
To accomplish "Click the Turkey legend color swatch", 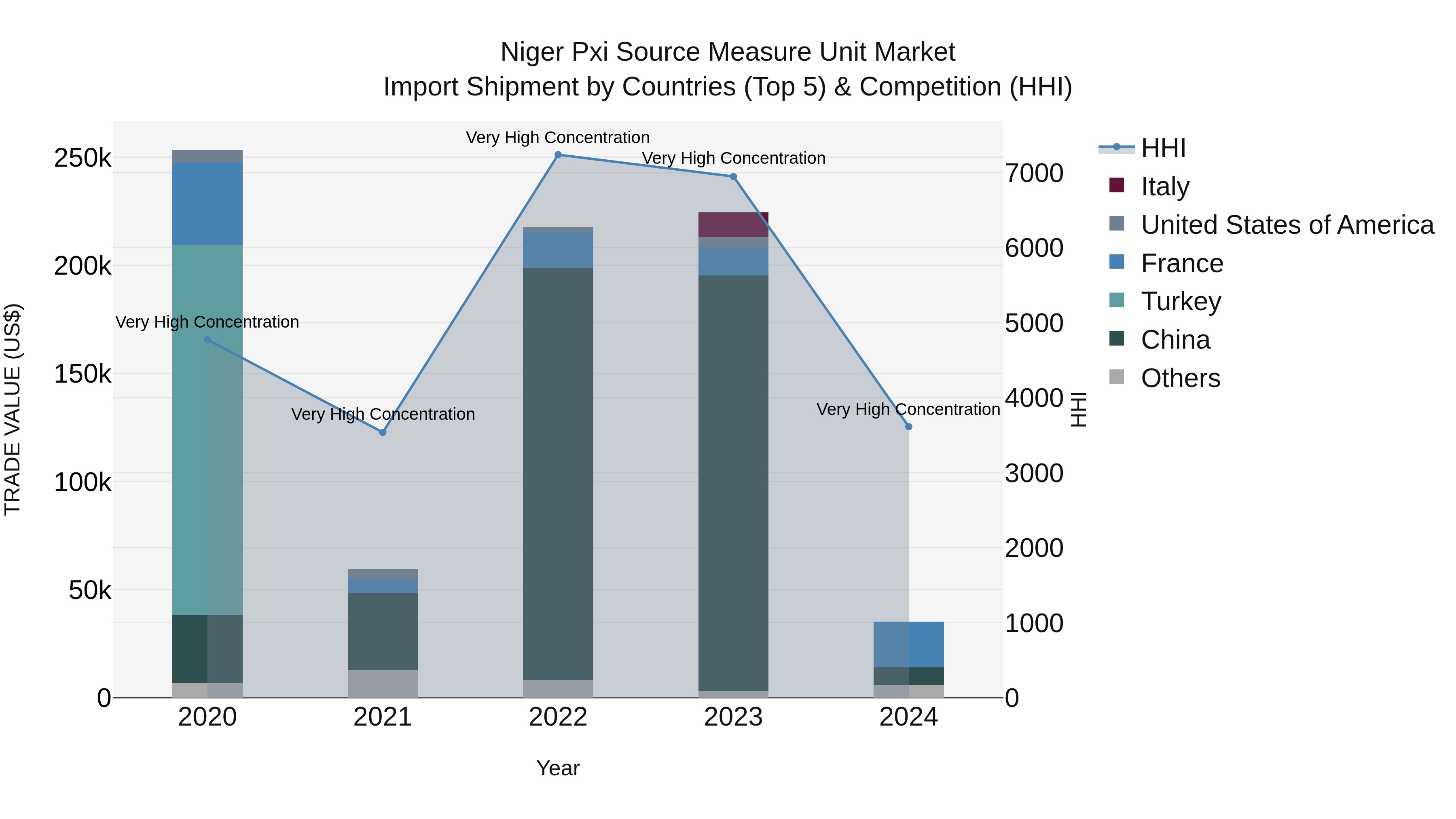I will pyautogui.click(x=1116, y=300).
